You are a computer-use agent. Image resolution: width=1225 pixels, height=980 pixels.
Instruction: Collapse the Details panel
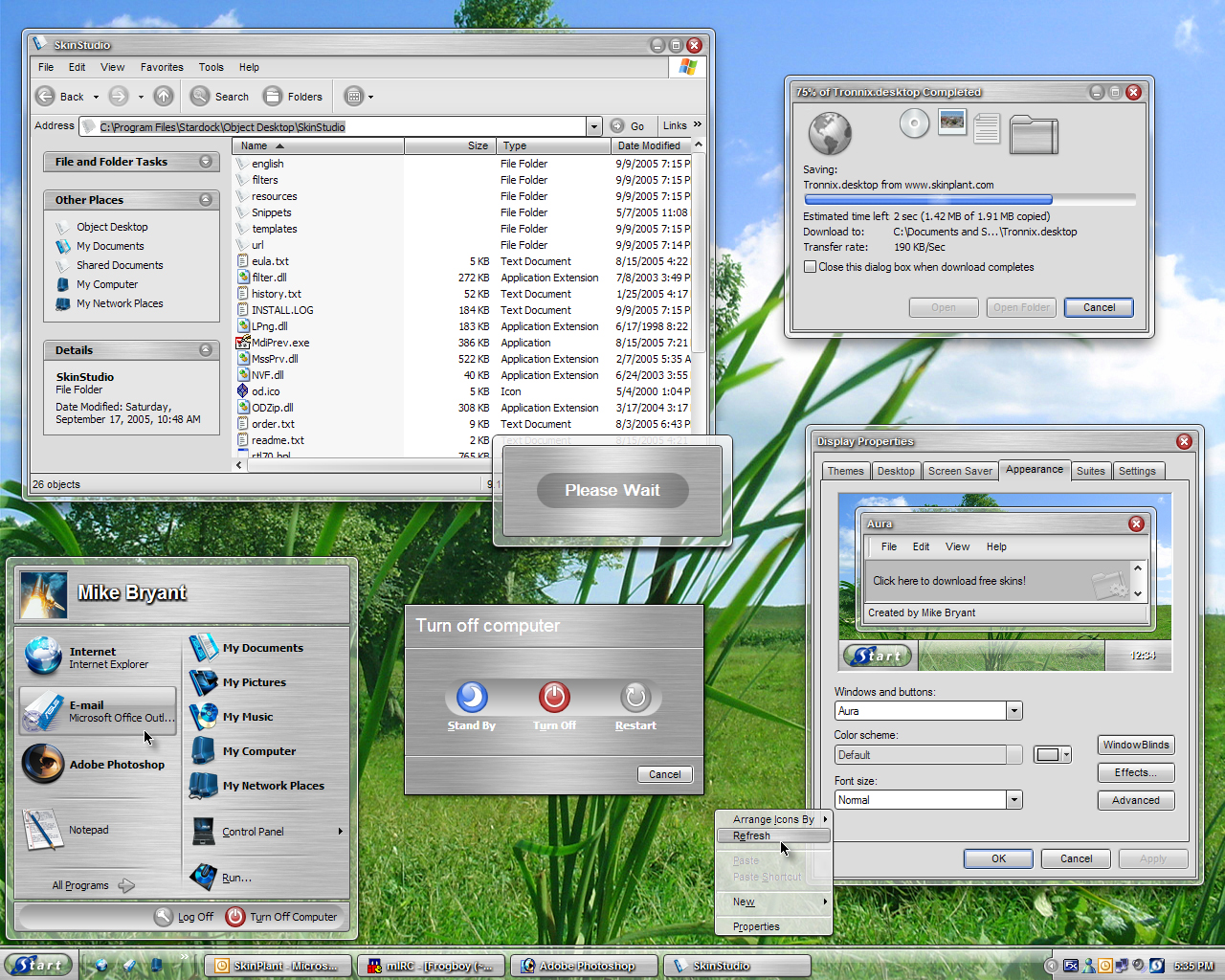tap(206, 350)
